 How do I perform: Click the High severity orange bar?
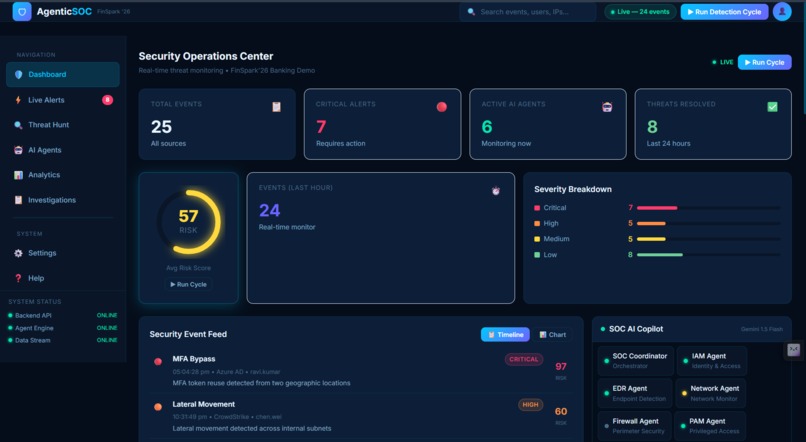651,224
